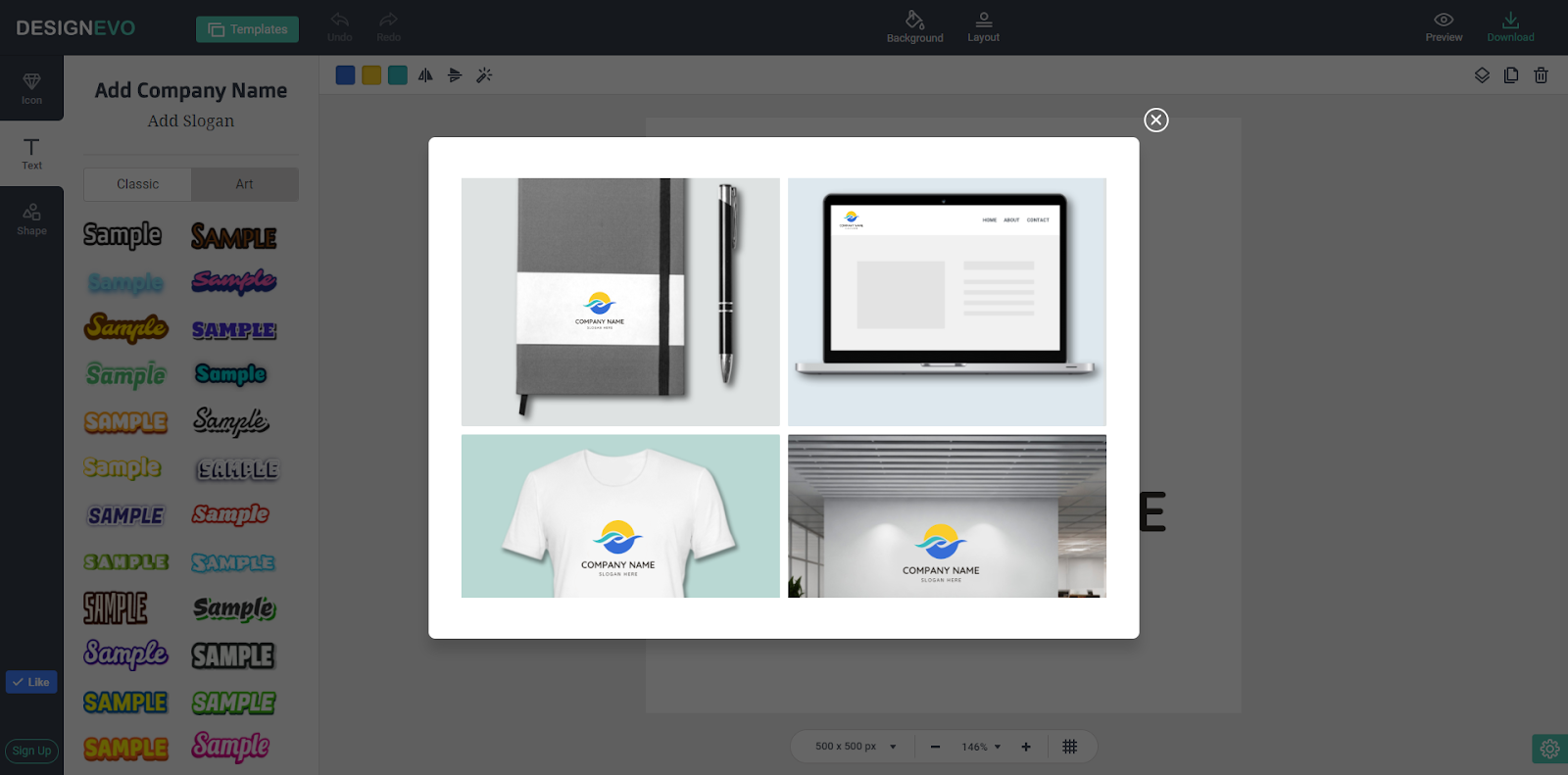Pick the yellow color swatch
The height and width of the screenshot is (775, 1568).
click(x=371, y=75)
